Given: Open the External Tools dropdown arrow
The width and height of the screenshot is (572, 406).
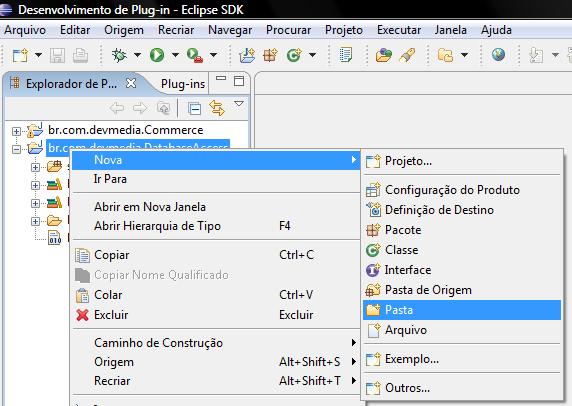Looking at the screenshot, I should coord(213,55).
